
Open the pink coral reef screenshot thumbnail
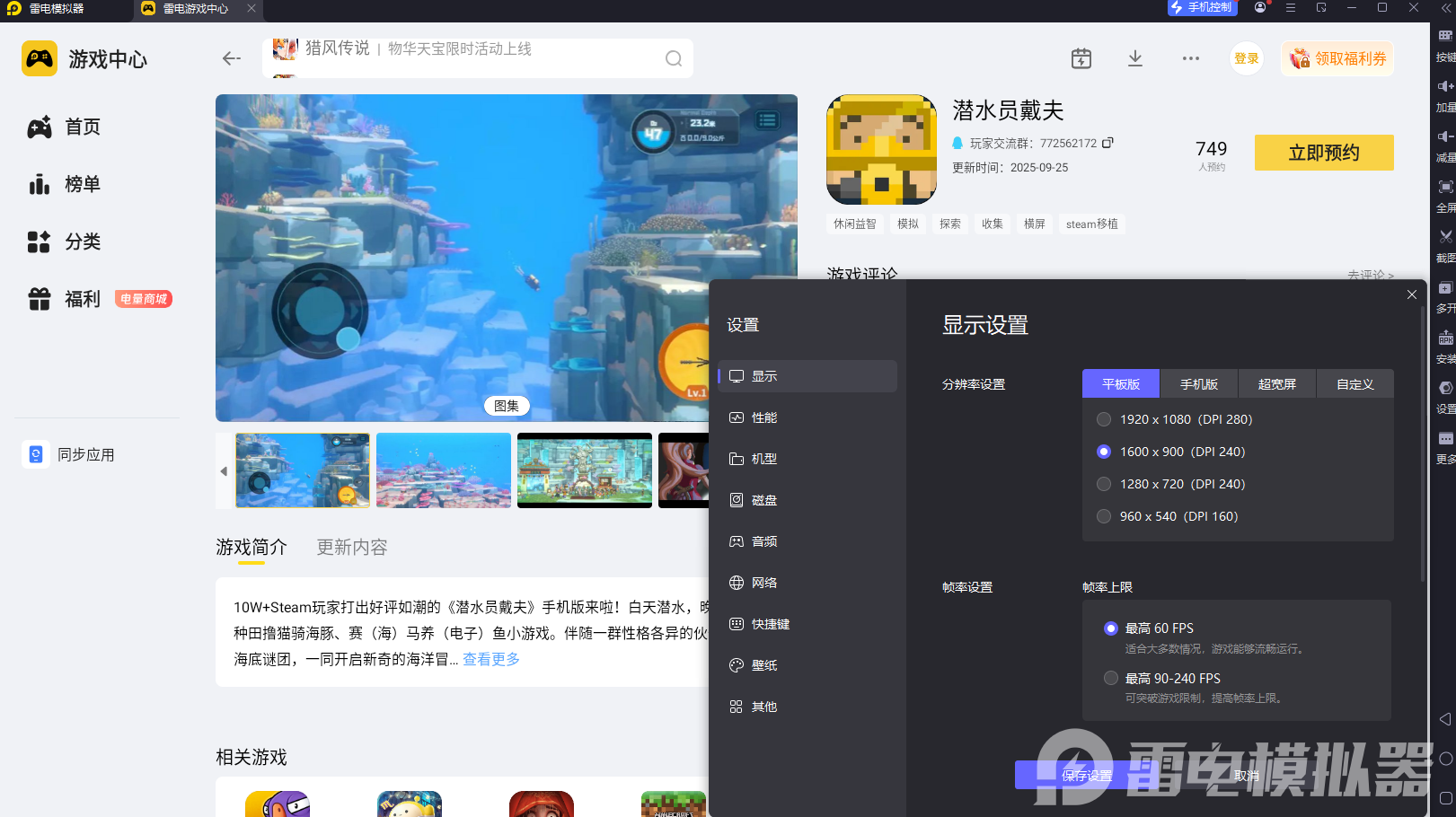pos(444,470)
